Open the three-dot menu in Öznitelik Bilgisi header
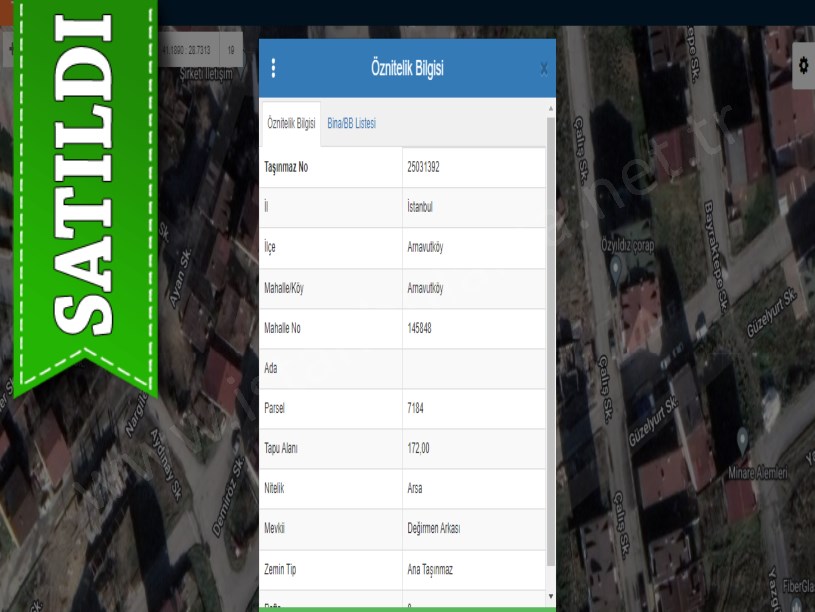Viewport: 815px width, 612px height. (x=273, y=68)
